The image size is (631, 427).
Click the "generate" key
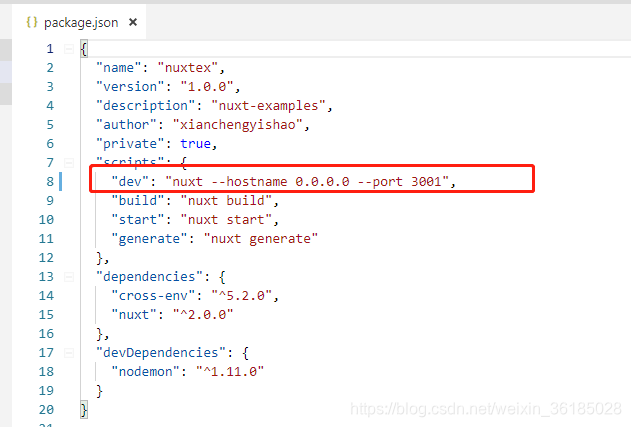149,239
